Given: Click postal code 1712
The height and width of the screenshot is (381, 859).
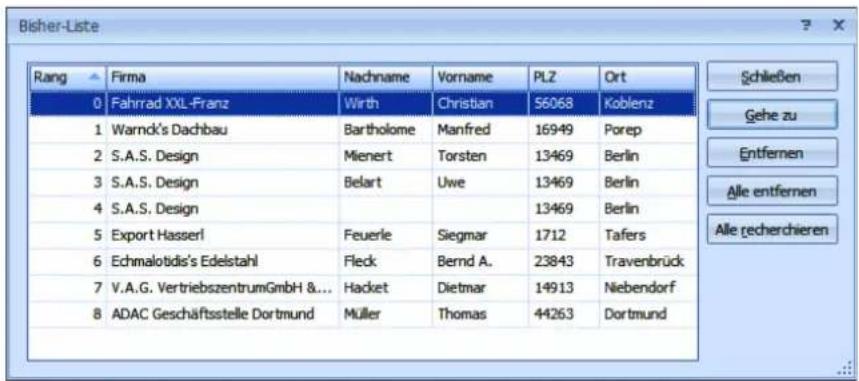Looking at the screenshot, I should coord(564,235).
